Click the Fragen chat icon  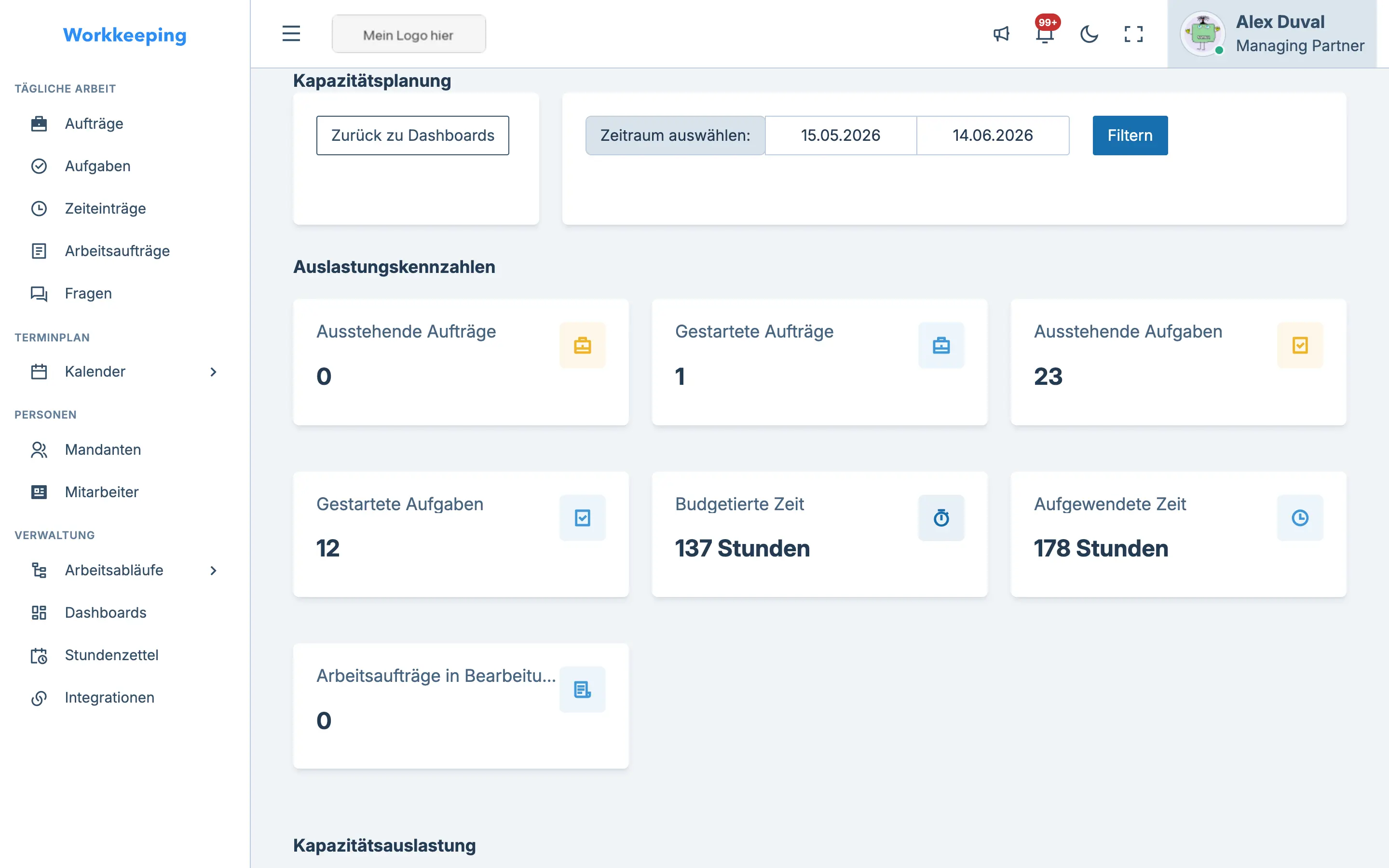(39, 294)
